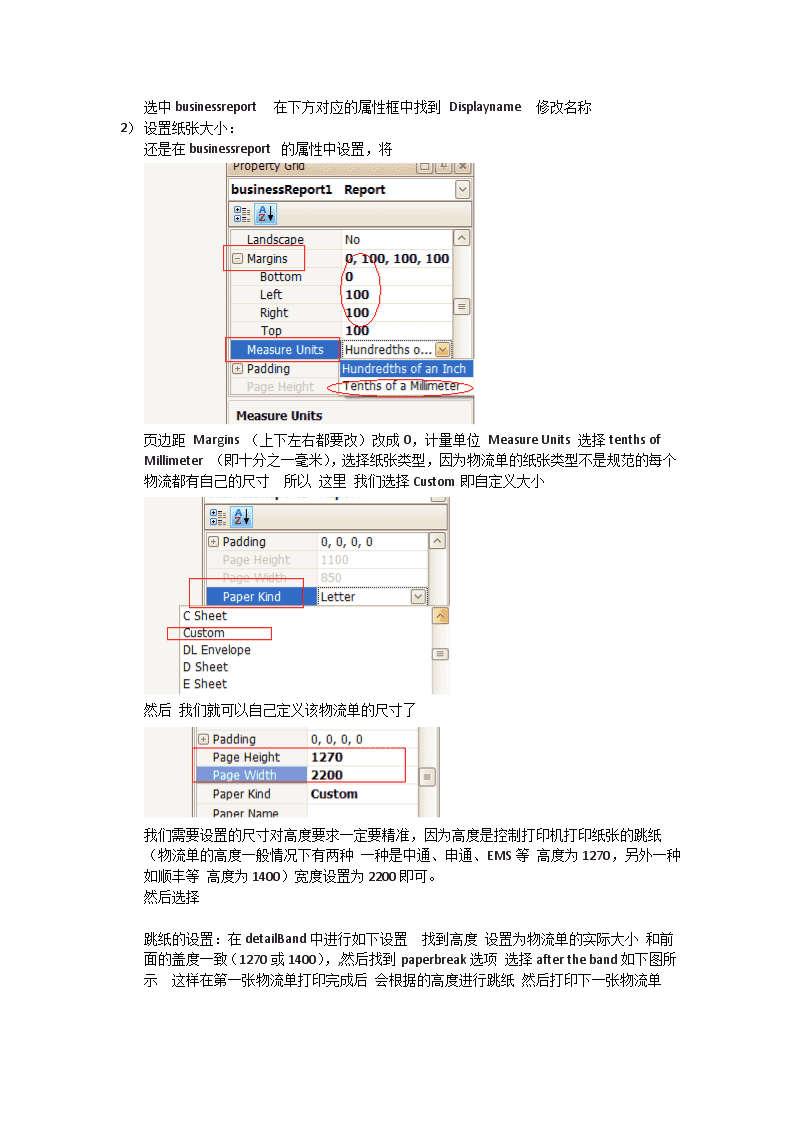Click Alphabetical sort icon in first property grid

coord(266,213)
